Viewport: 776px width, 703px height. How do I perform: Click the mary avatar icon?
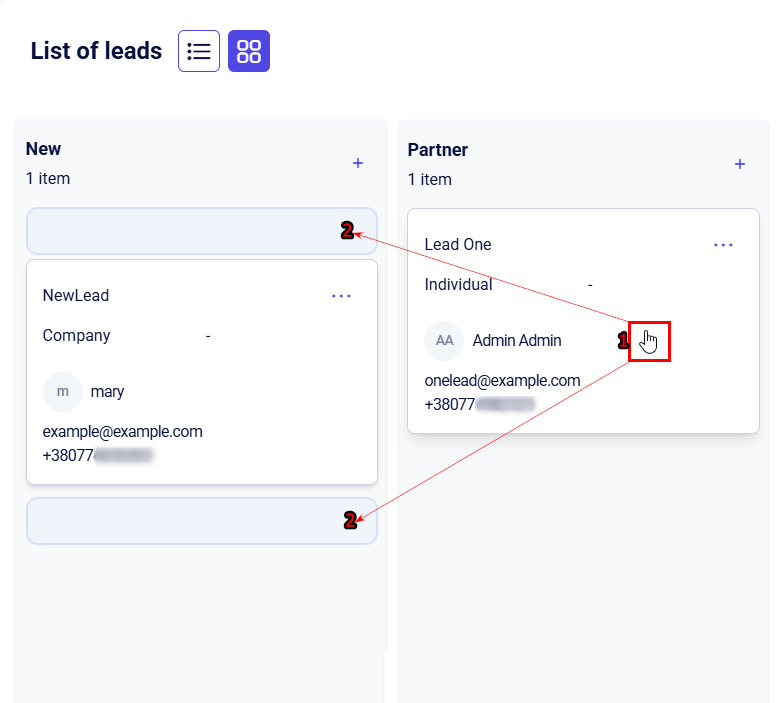[x=63, y=392]
